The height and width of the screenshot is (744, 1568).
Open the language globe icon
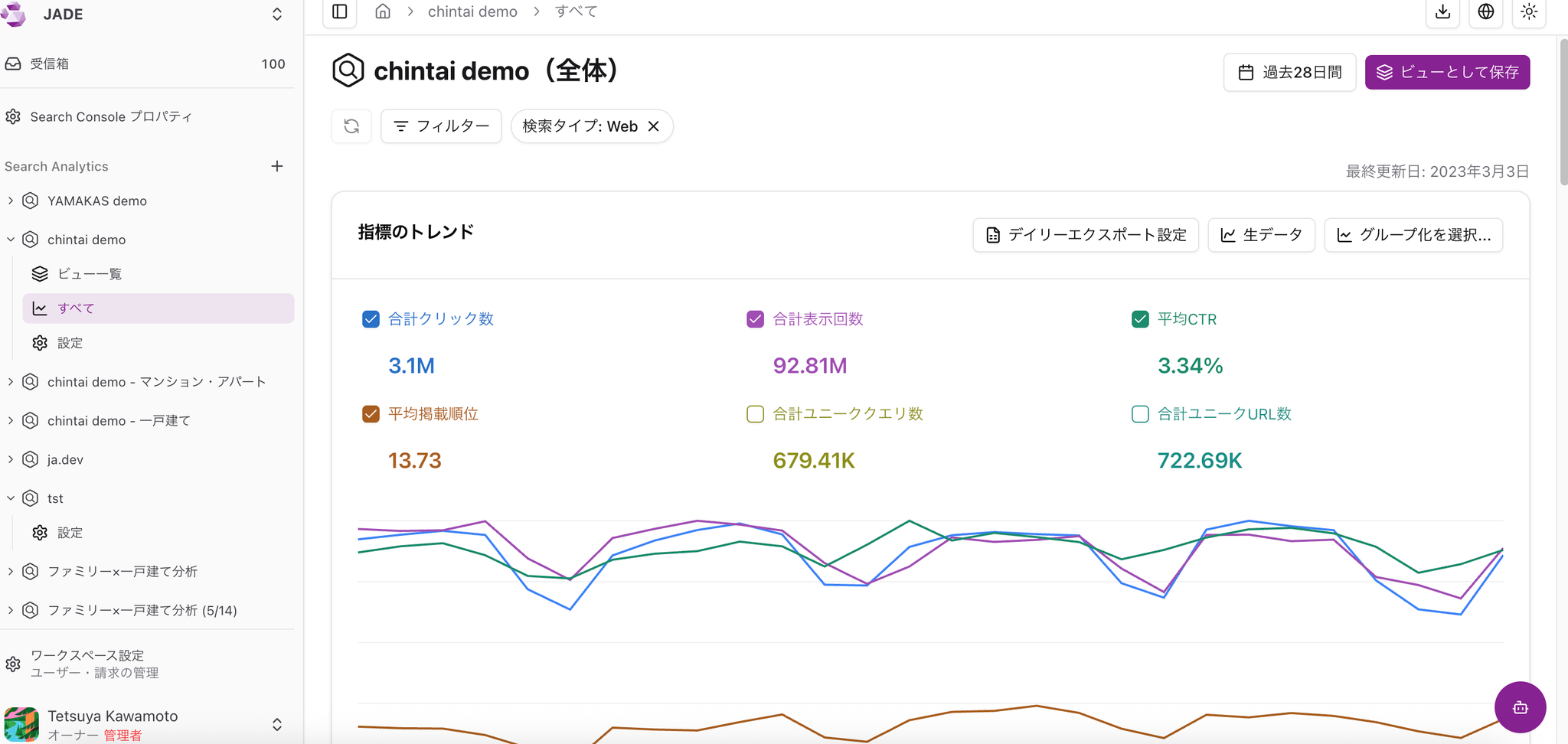(1485, 11)
